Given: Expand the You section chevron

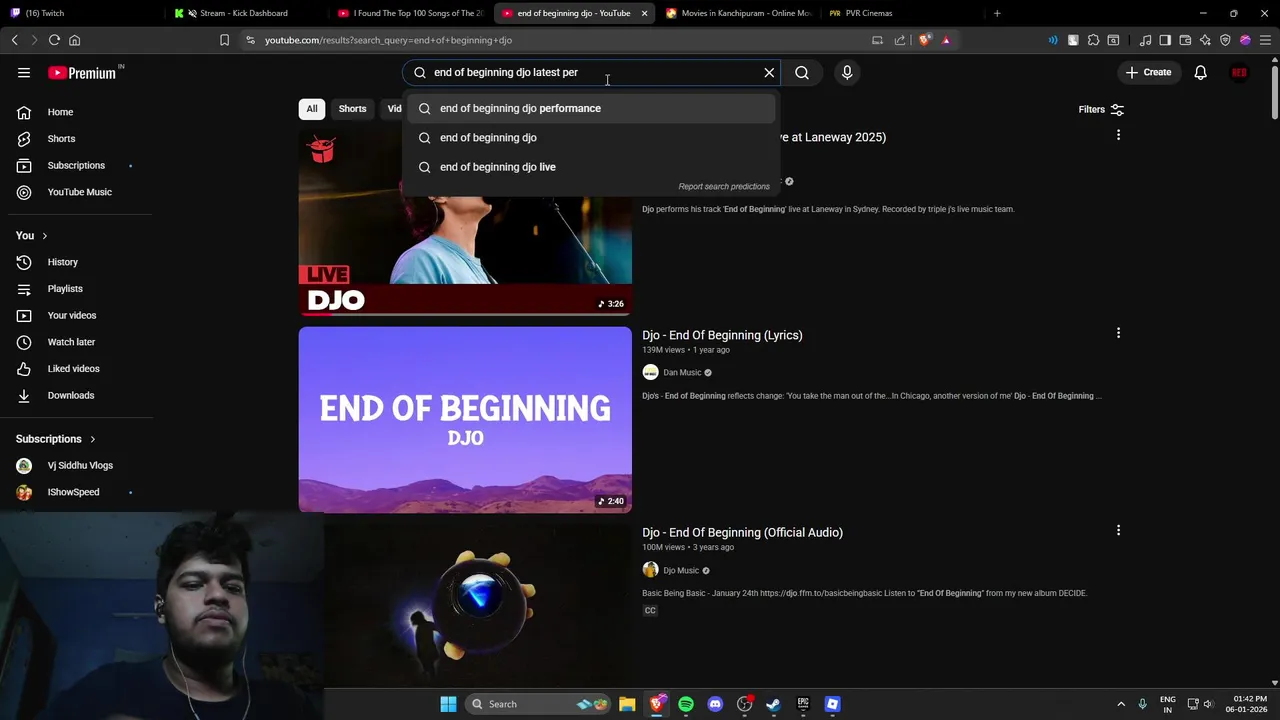Looking at the screenshot, I should (x=44, y=236).
